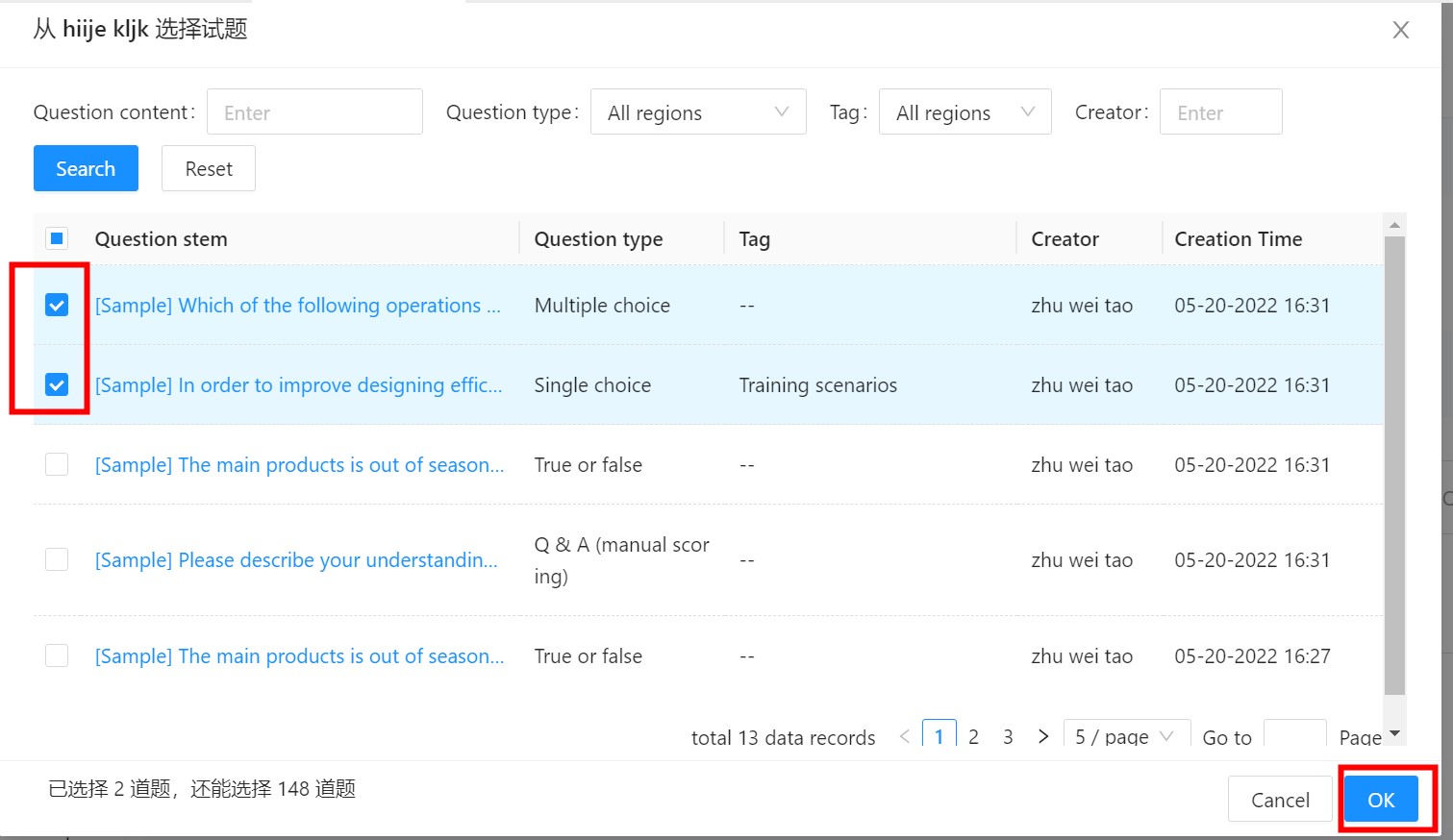Click the vertical scrollbar thumb of table

coord(1394,465)
